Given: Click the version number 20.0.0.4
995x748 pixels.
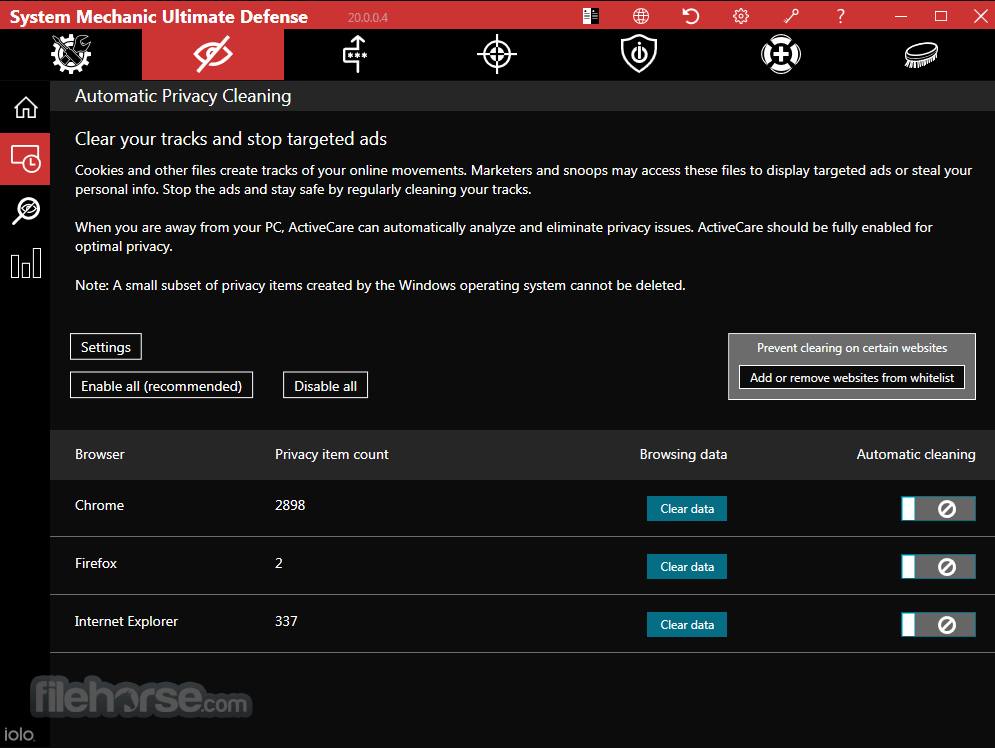Looking at the screenshot, I should tap(367, 18).
